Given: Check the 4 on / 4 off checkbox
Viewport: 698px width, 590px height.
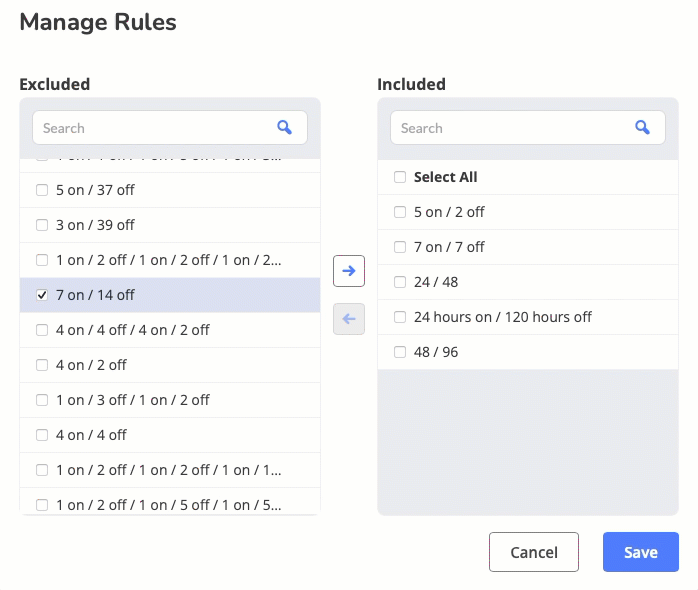Looking at the screenshot, I should click(x=42, y=435).
